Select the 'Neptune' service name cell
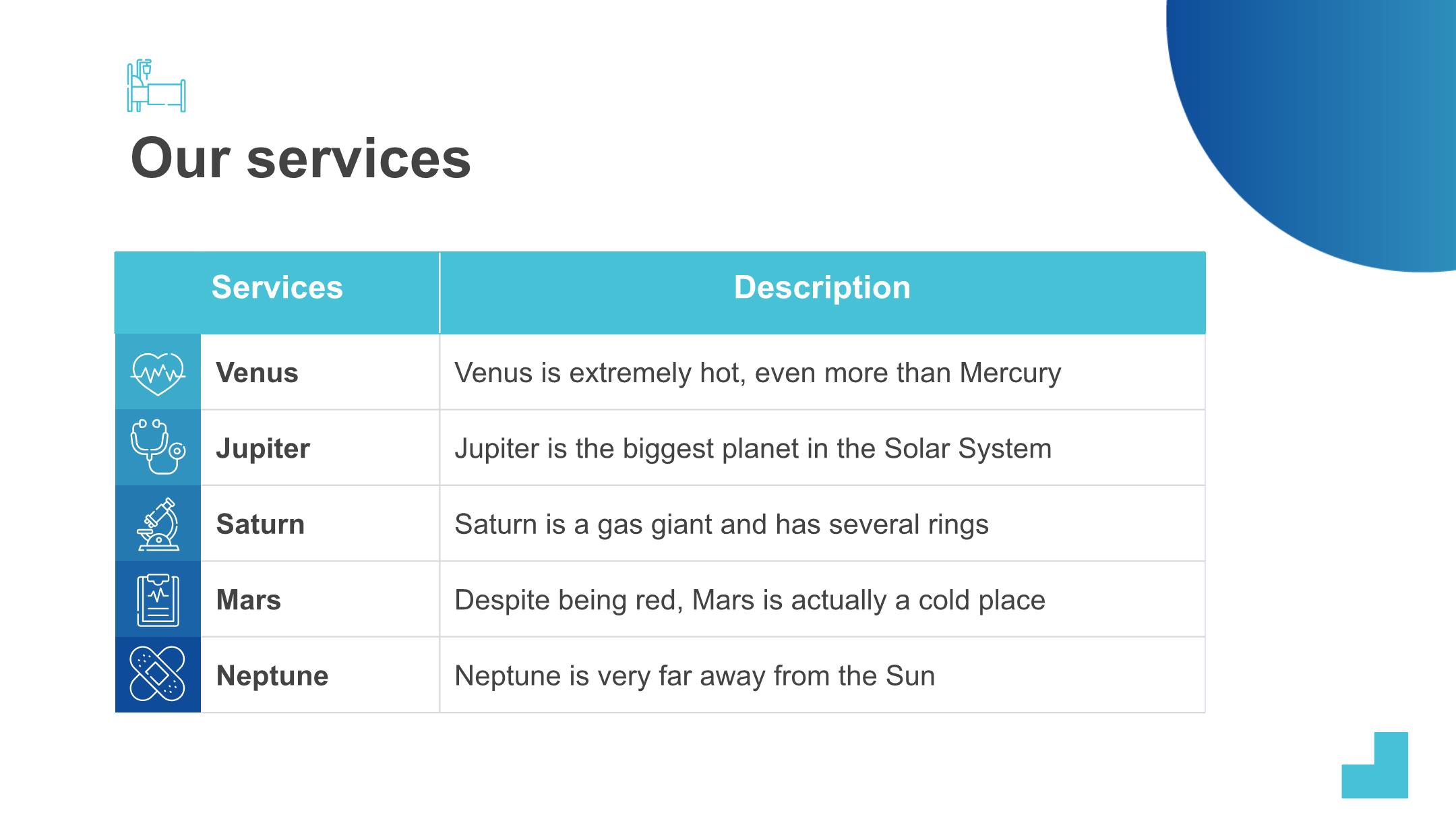The height and width of the screenshot is (819, 1456). coord(320,675)
